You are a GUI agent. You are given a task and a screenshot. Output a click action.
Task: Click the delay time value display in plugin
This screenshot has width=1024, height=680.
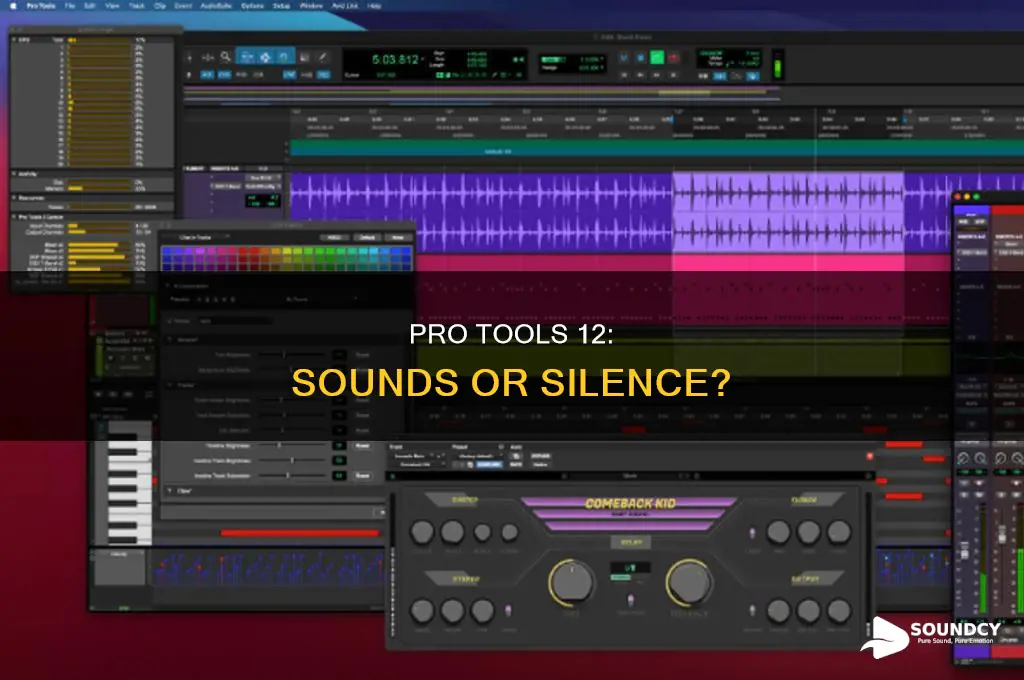coord(630,568)
